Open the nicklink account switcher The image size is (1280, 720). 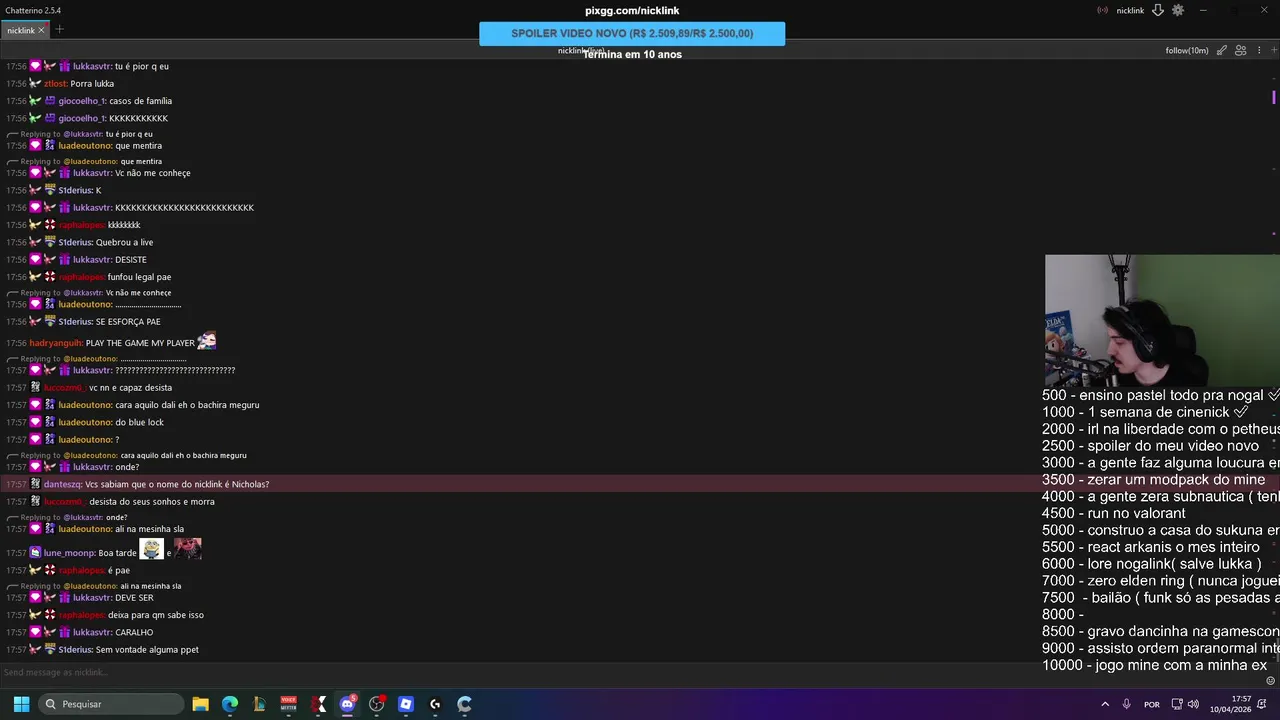pyautogui.click(x=1130, y=10)
